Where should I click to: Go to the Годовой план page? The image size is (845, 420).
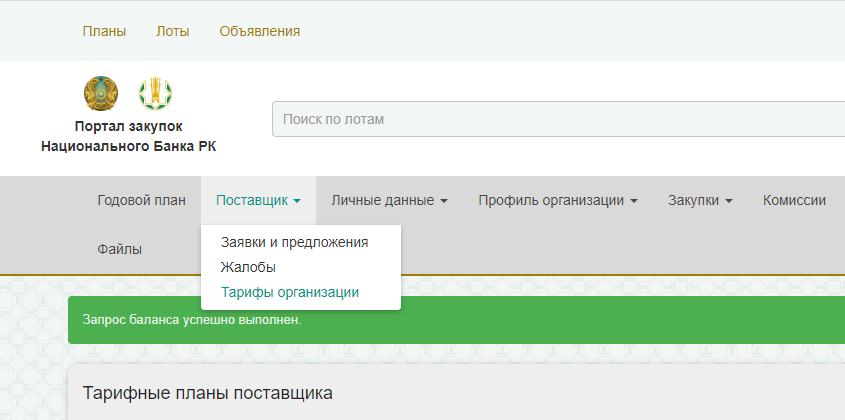tap(141, 200)
